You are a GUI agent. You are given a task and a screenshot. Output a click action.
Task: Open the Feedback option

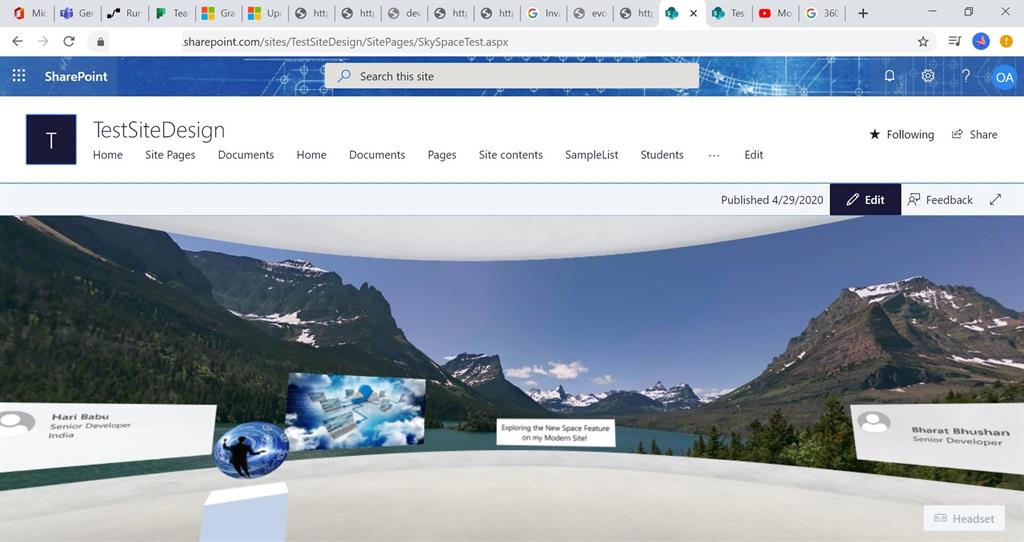940,200
